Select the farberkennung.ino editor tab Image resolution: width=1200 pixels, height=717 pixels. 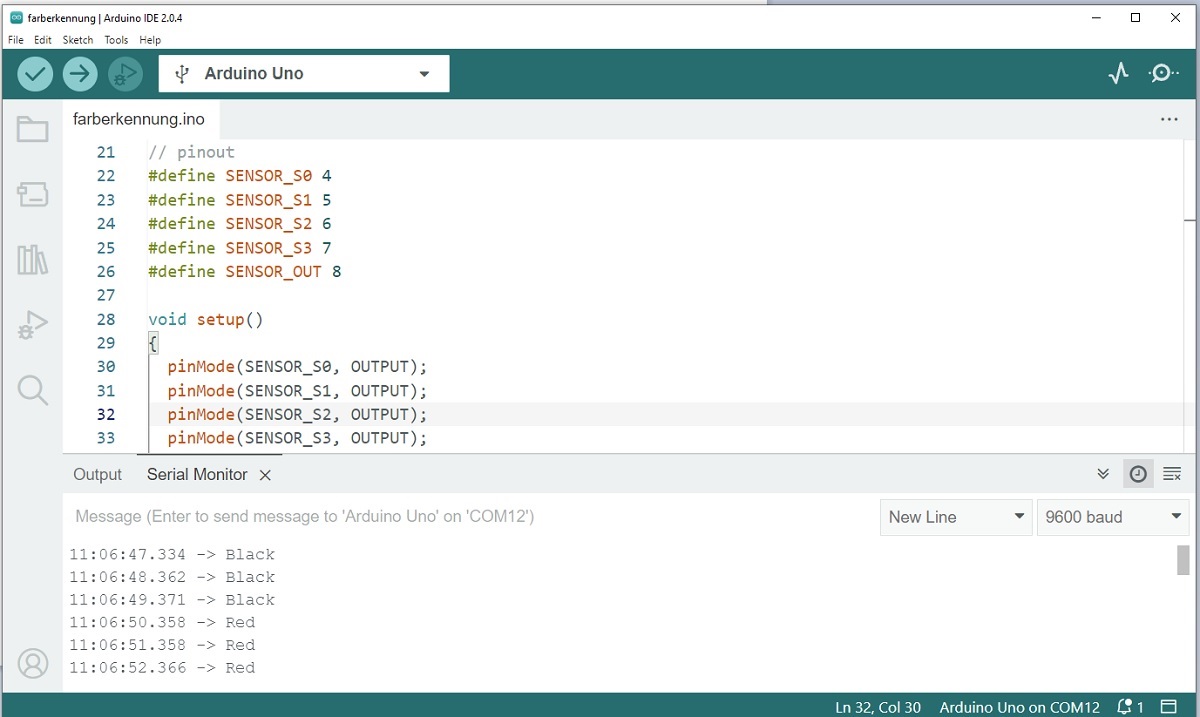139,119
